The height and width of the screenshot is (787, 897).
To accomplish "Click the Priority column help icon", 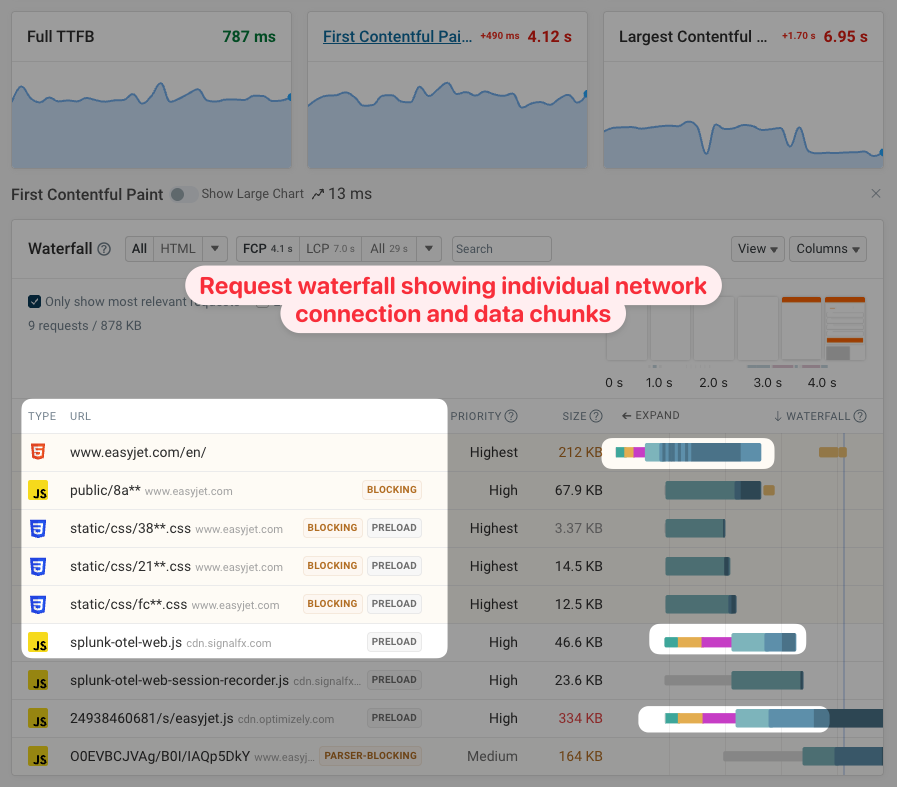I will 511,416.
